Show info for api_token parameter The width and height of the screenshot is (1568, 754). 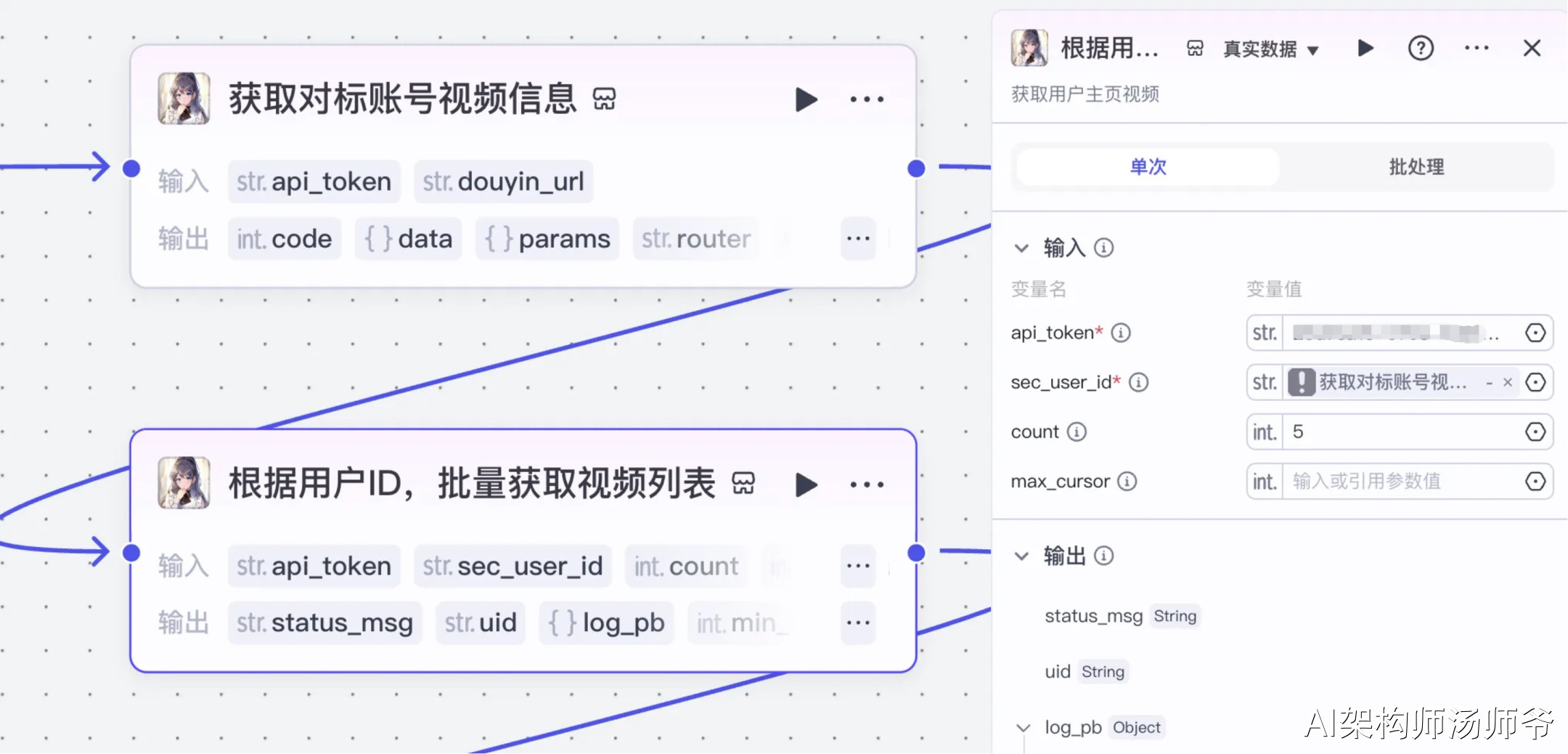click(x=1121, y=333)
